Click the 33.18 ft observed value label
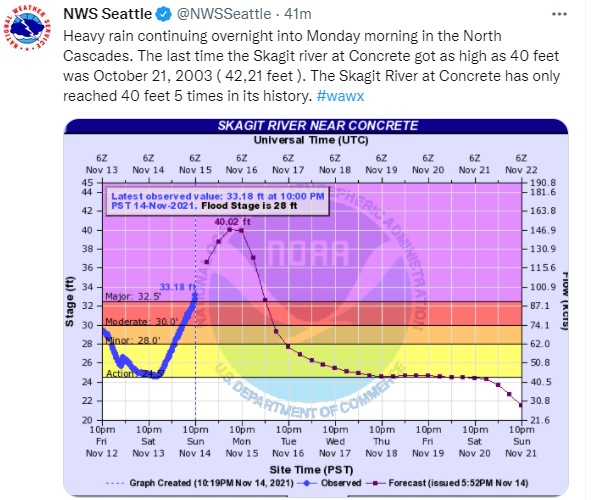 [x=176, y=287]
